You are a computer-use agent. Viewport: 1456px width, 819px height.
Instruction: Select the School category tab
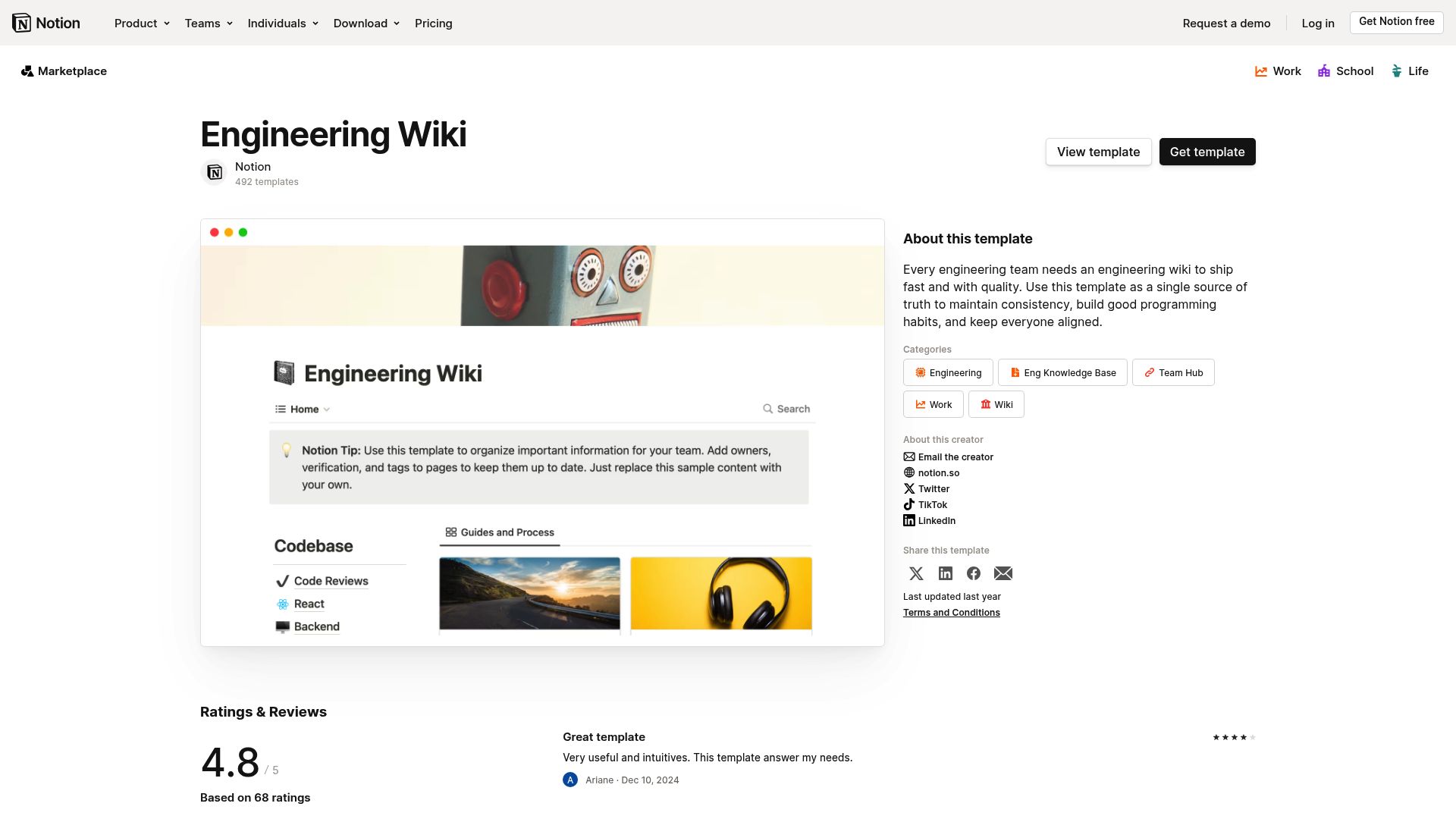[x=1345, y=71]
